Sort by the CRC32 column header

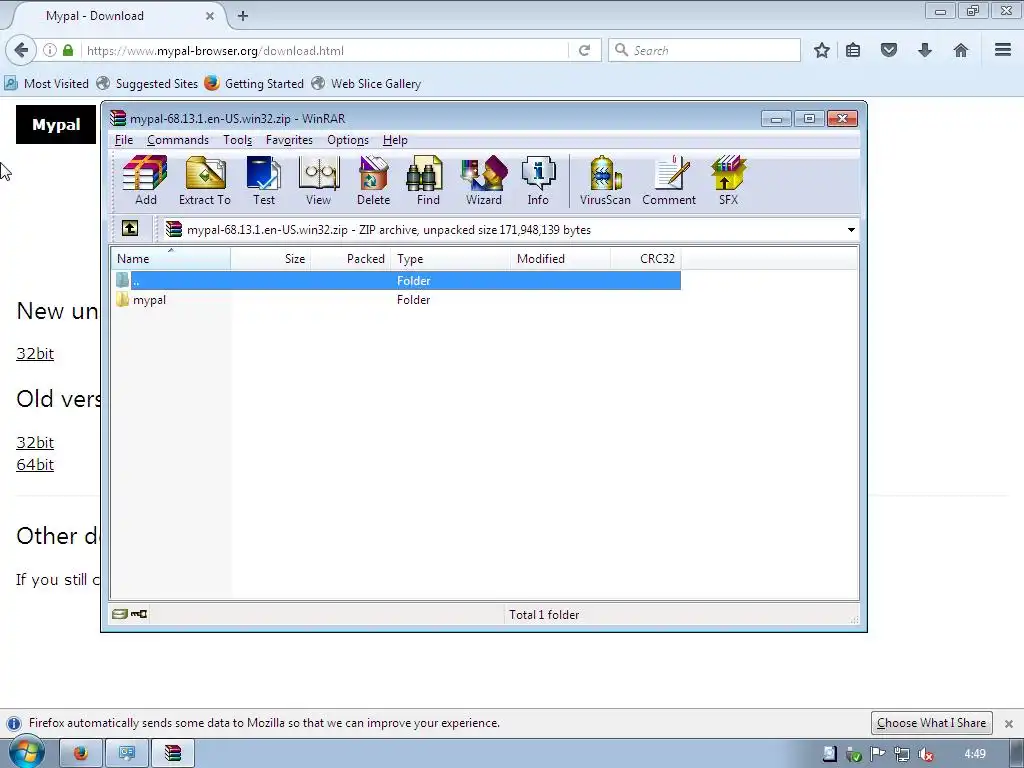[646, 259]
